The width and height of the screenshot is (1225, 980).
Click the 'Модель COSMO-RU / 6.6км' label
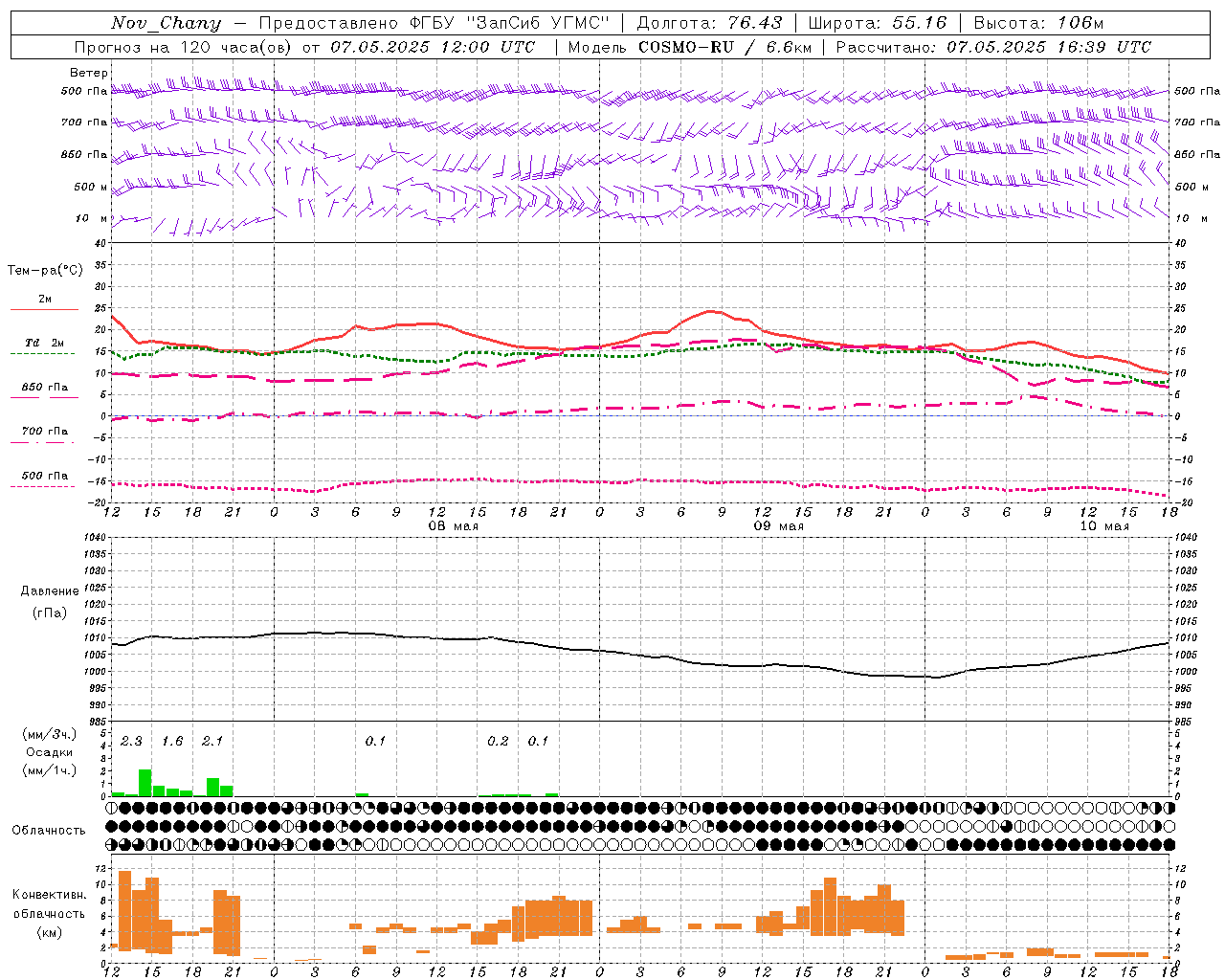(x=689, y=47)
